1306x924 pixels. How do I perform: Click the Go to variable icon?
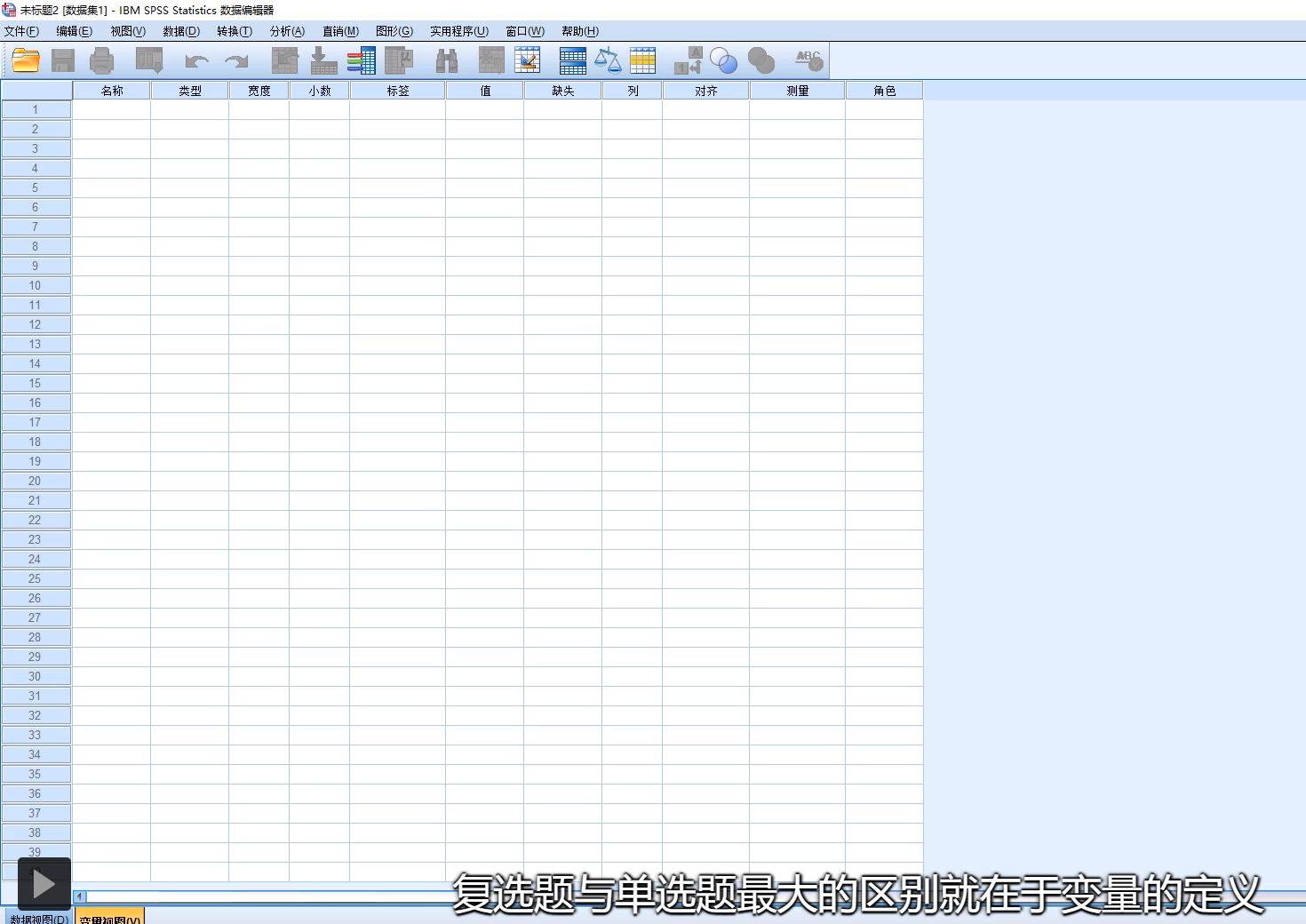click(323, 60)
